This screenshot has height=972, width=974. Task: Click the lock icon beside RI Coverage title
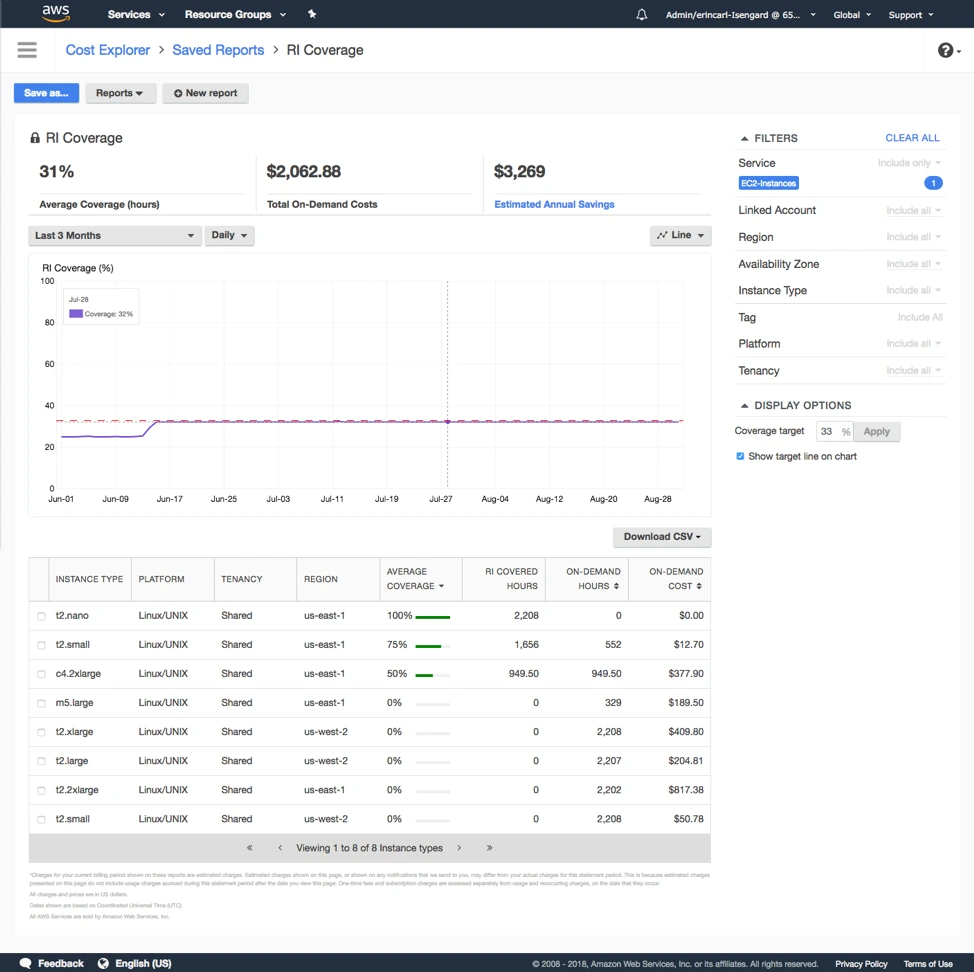(34, 138)
